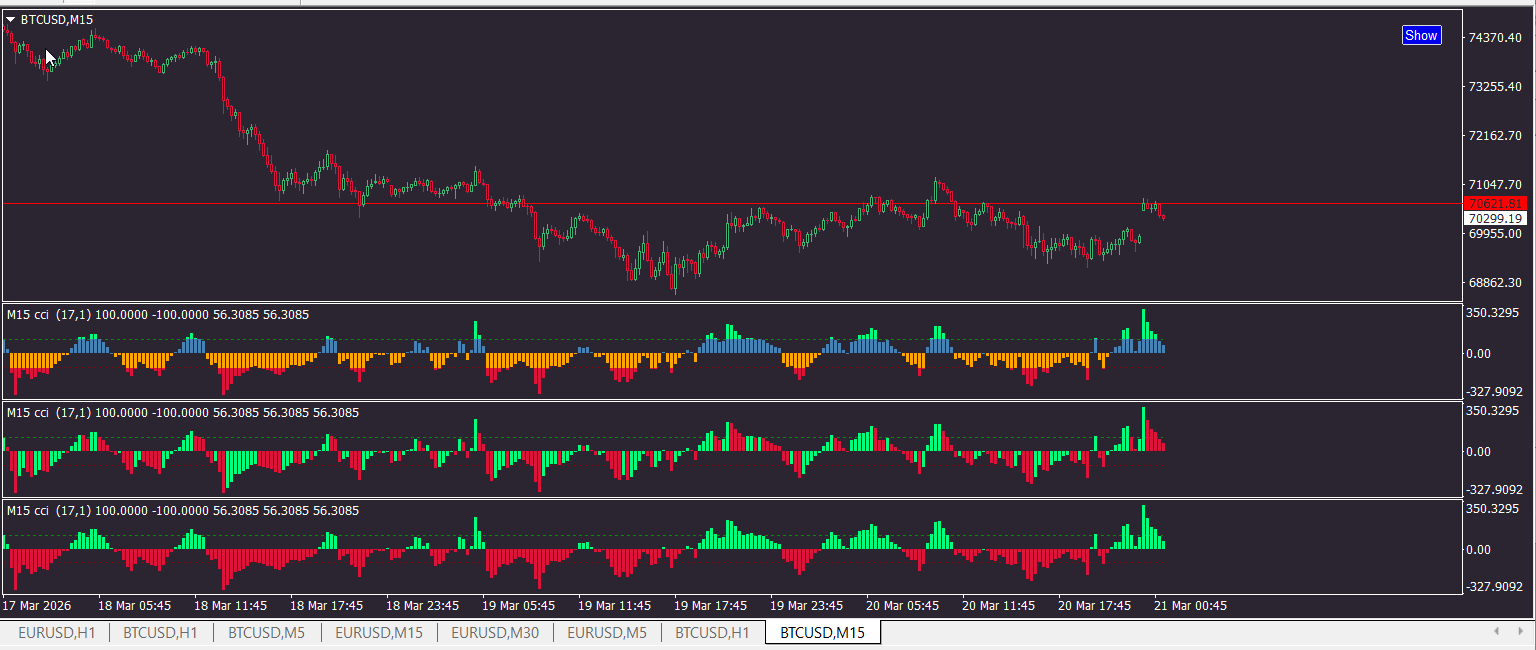Activate the BTCUSD,M15 chart tab
This screenshot has height=650, width=1536.
[823, 633]
